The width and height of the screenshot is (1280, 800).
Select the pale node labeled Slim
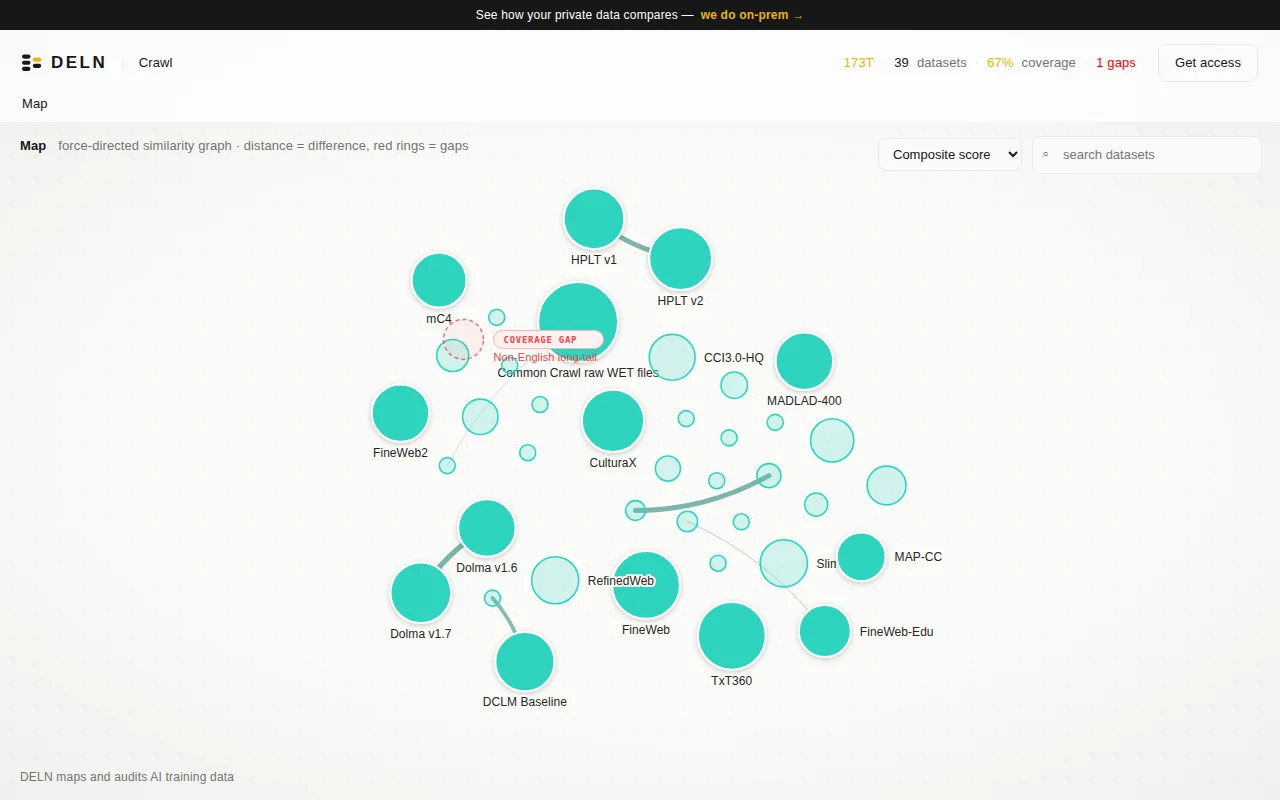(784, 563)
